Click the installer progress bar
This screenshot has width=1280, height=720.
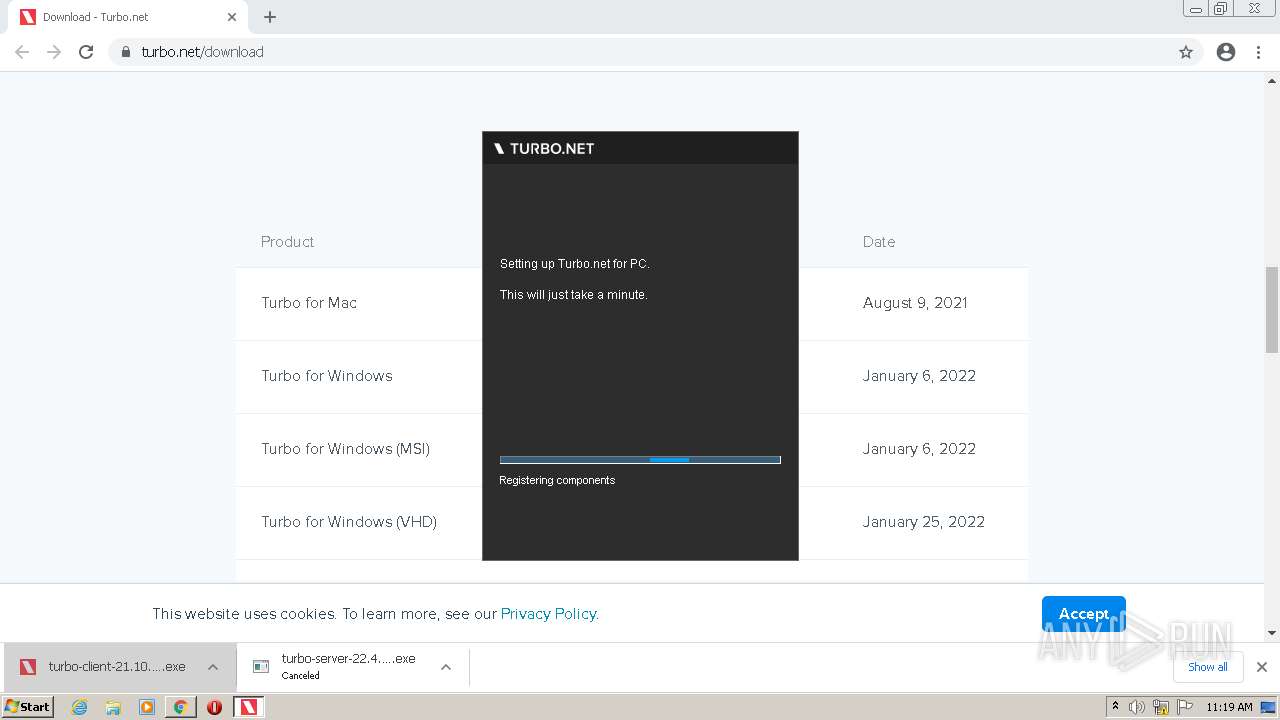(640, 460)
